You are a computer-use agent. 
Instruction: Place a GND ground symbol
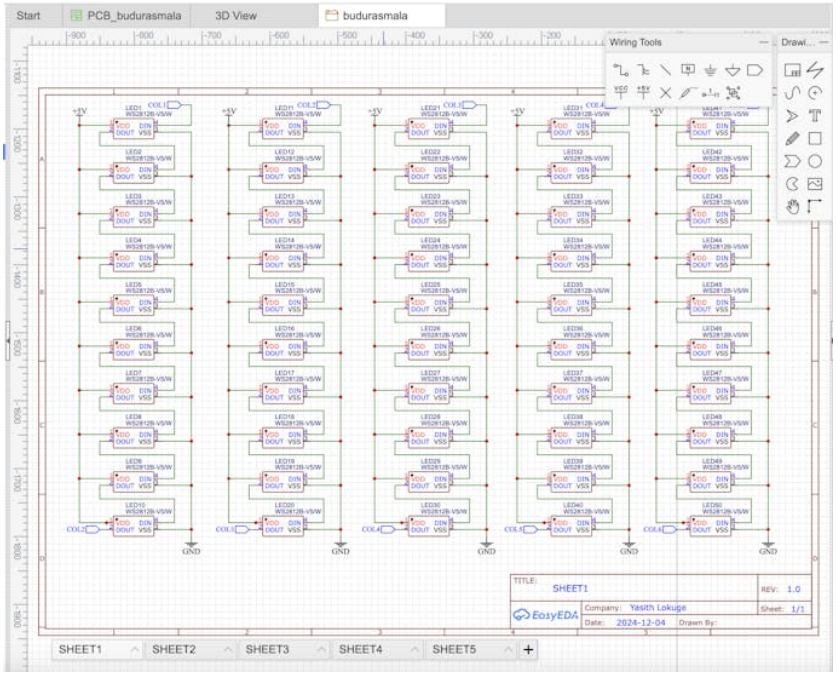point(711,69)
